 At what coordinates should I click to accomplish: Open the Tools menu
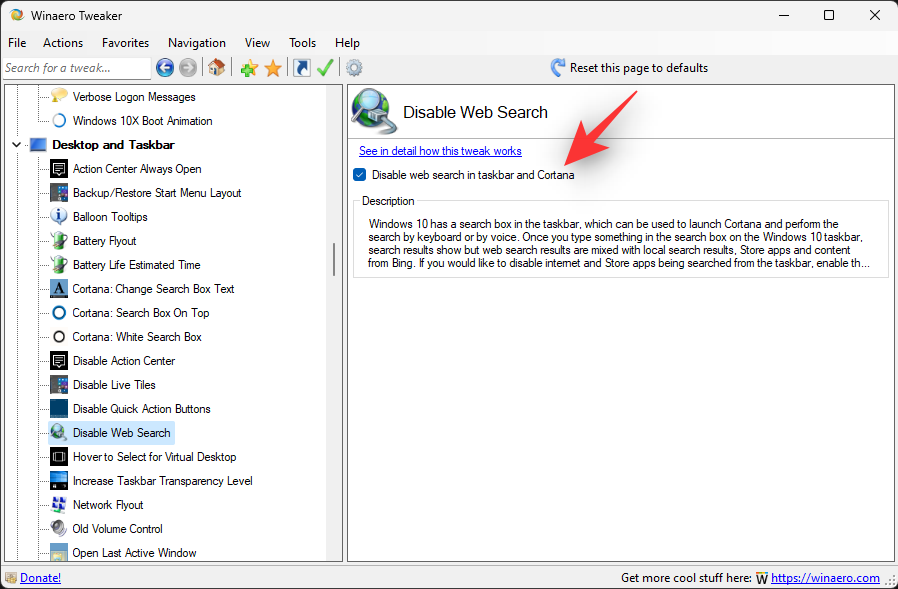pos(302,43)
